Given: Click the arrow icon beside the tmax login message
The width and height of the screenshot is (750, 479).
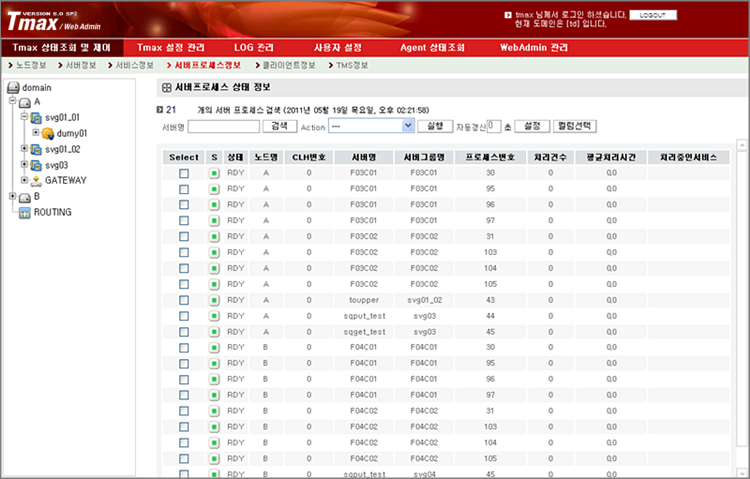Looking at the screenshot, I should coord(508,15).
